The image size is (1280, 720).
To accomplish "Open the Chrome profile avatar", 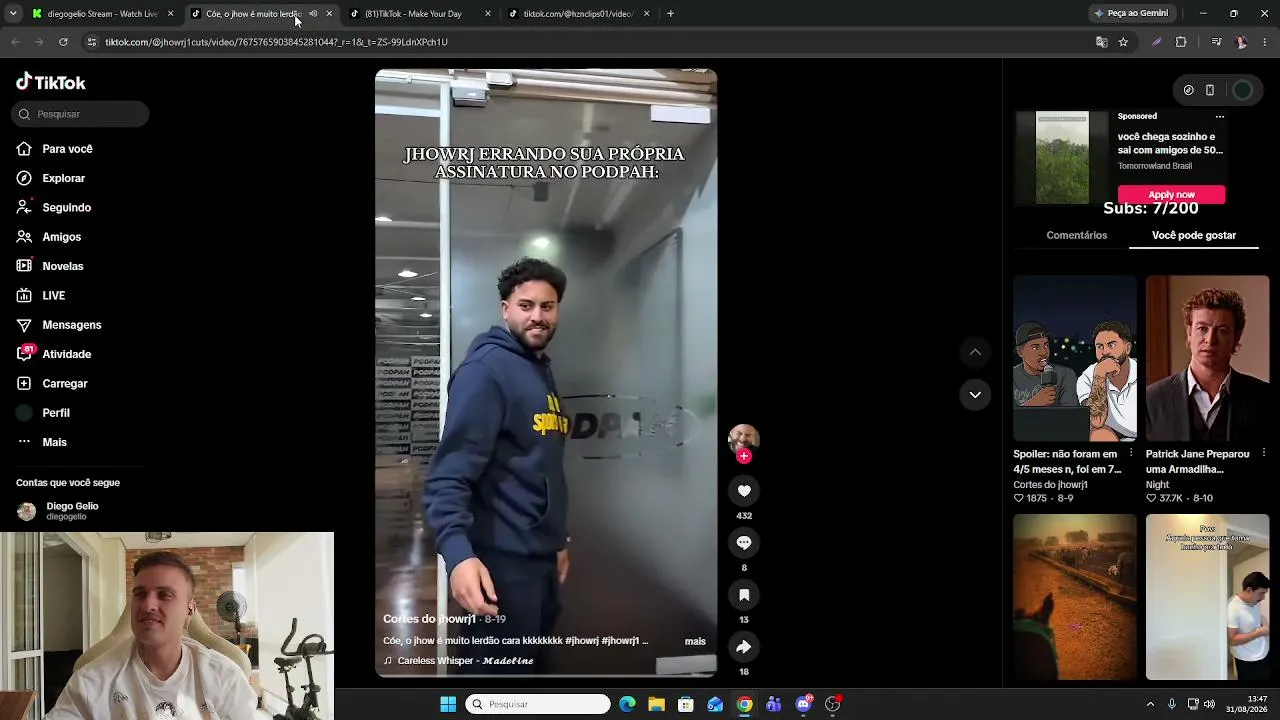I will pos(1241,42).
